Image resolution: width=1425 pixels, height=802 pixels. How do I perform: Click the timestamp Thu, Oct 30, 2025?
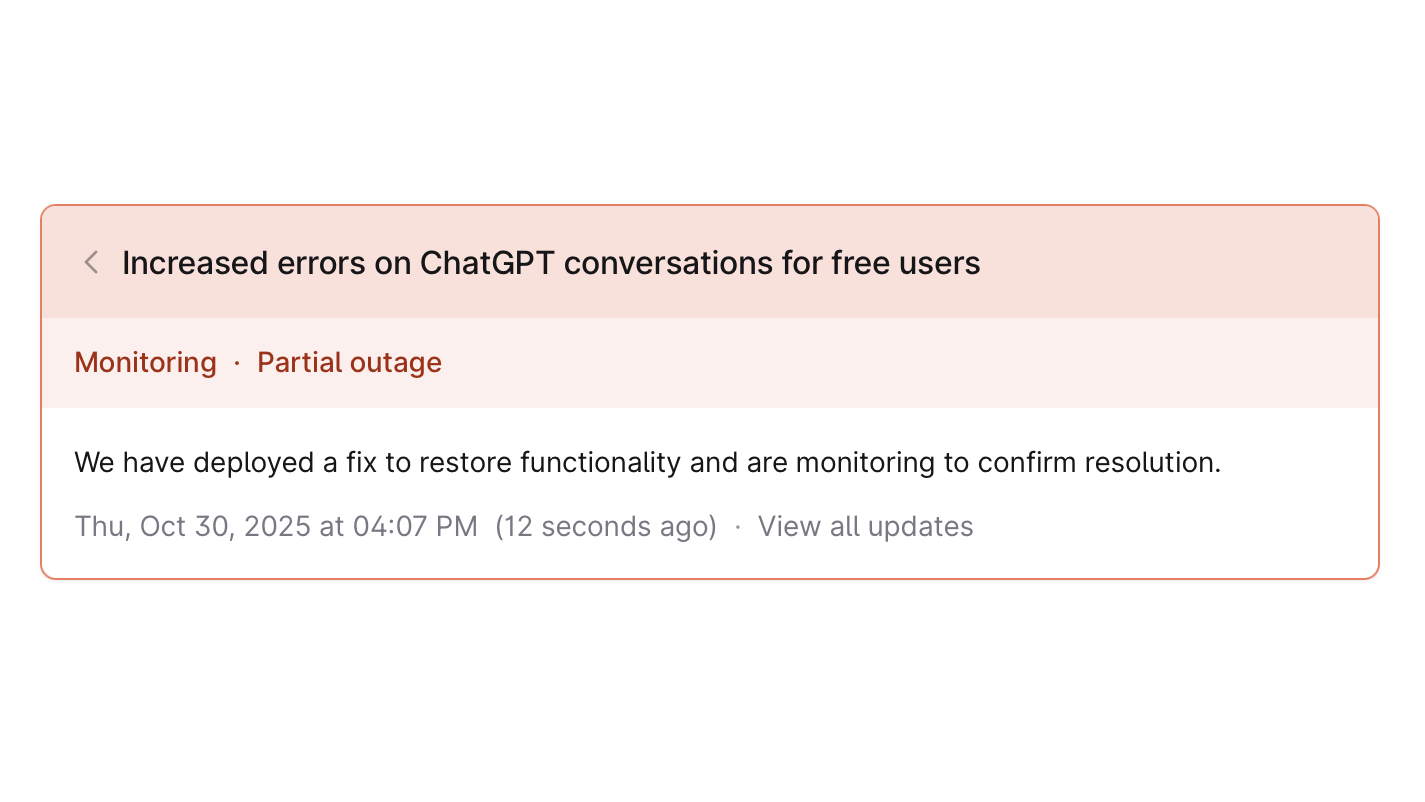click(276, 526)
